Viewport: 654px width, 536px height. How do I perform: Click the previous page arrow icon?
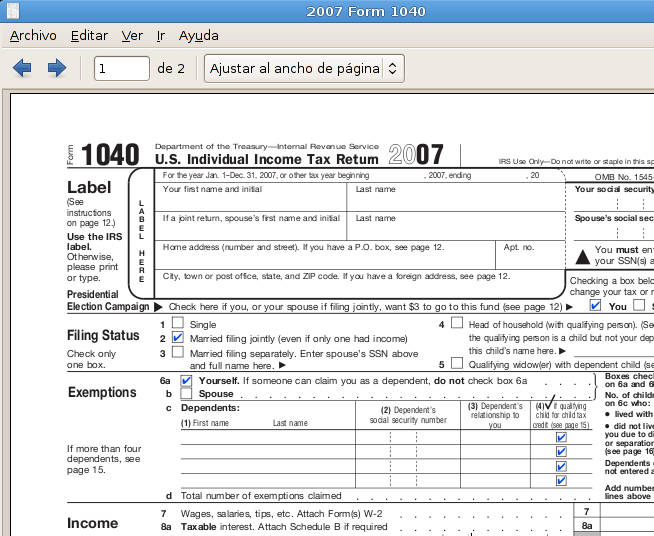(22, 69)
